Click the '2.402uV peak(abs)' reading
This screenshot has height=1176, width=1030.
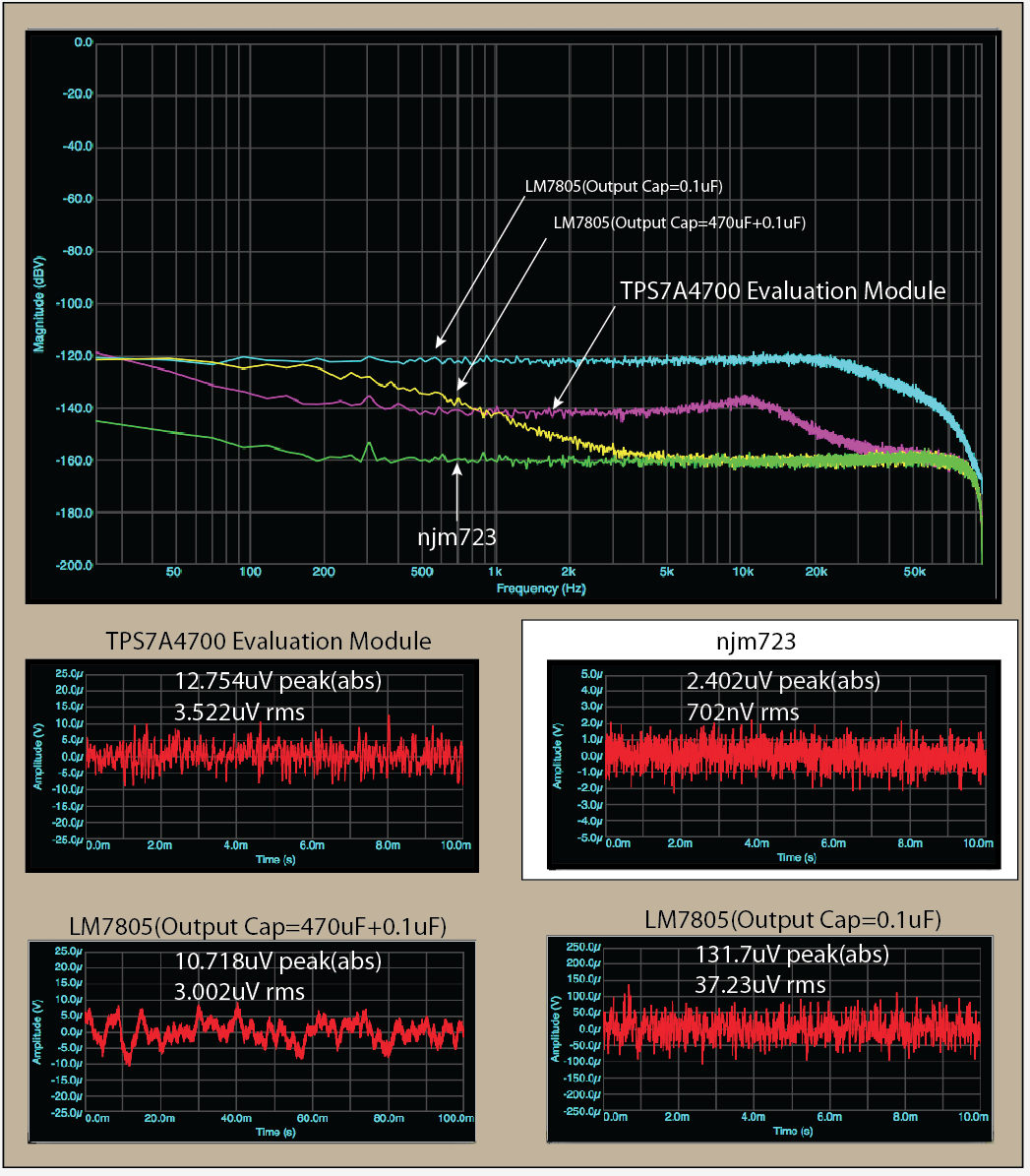click(x=783, y=681)
